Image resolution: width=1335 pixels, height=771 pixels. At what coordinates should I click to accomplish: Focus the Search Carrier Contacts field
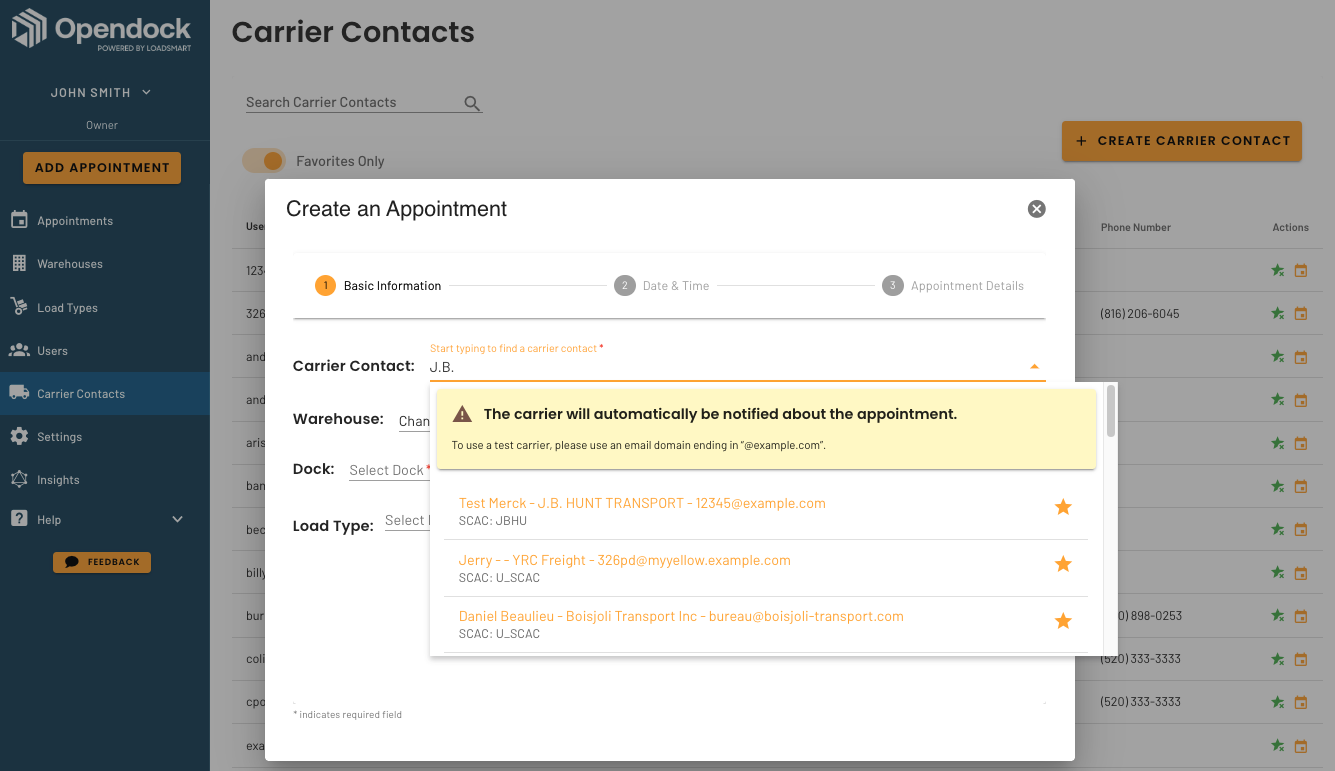pyautogui.click(x=353, y=102)
